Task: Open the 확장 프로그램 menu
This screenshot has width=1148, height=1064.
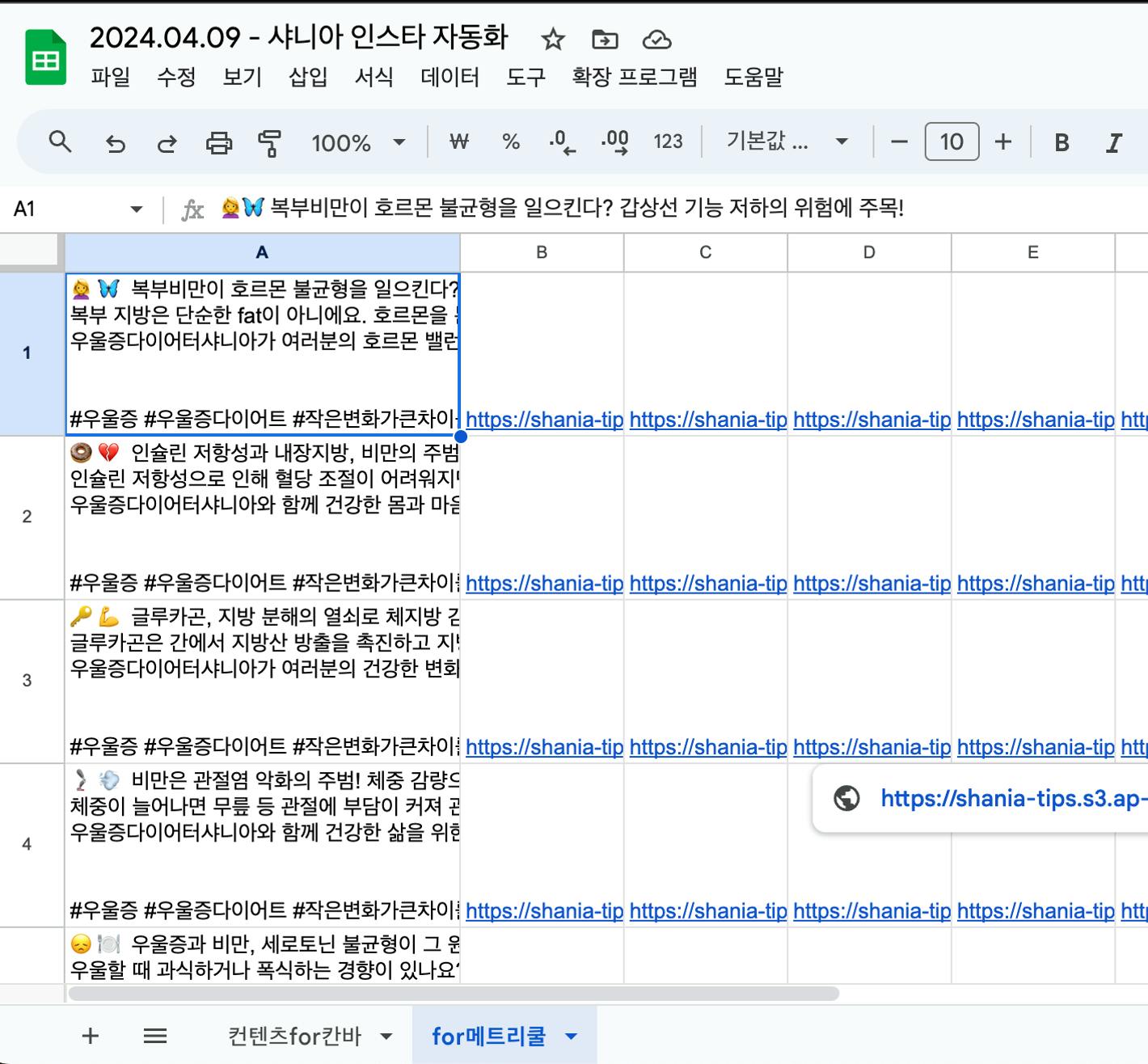Action: click(x=634, y=77)
